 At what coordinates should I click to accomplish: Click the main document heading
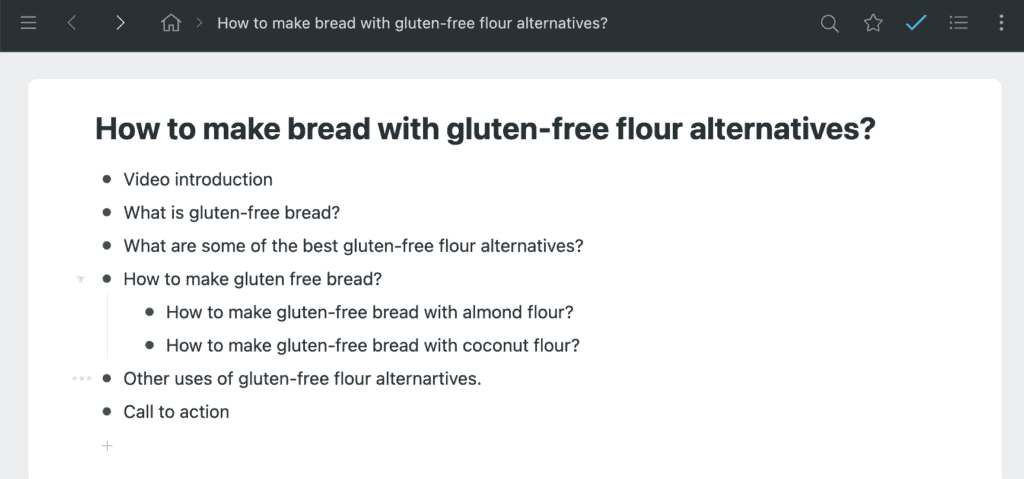coord(485,129)
